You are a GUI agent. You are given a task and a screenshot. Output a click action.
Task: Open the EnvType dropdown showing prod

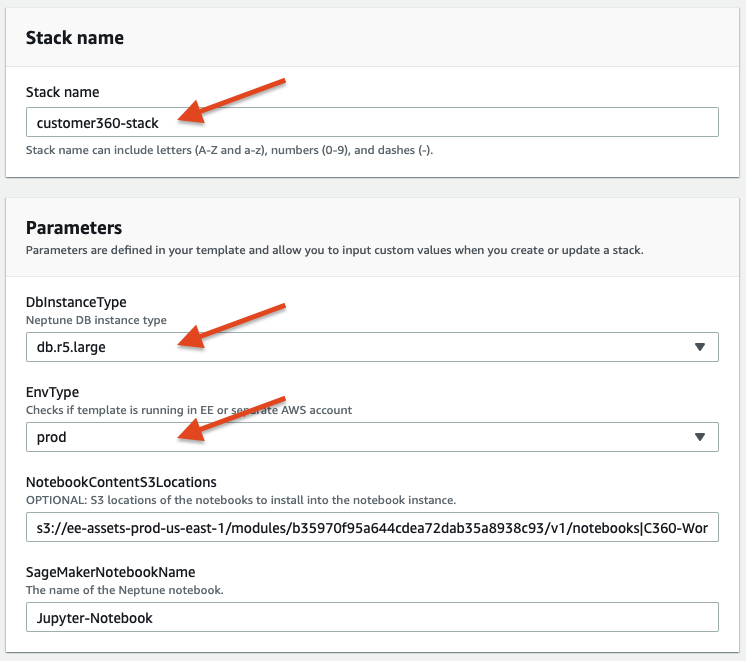coord(360,437)
